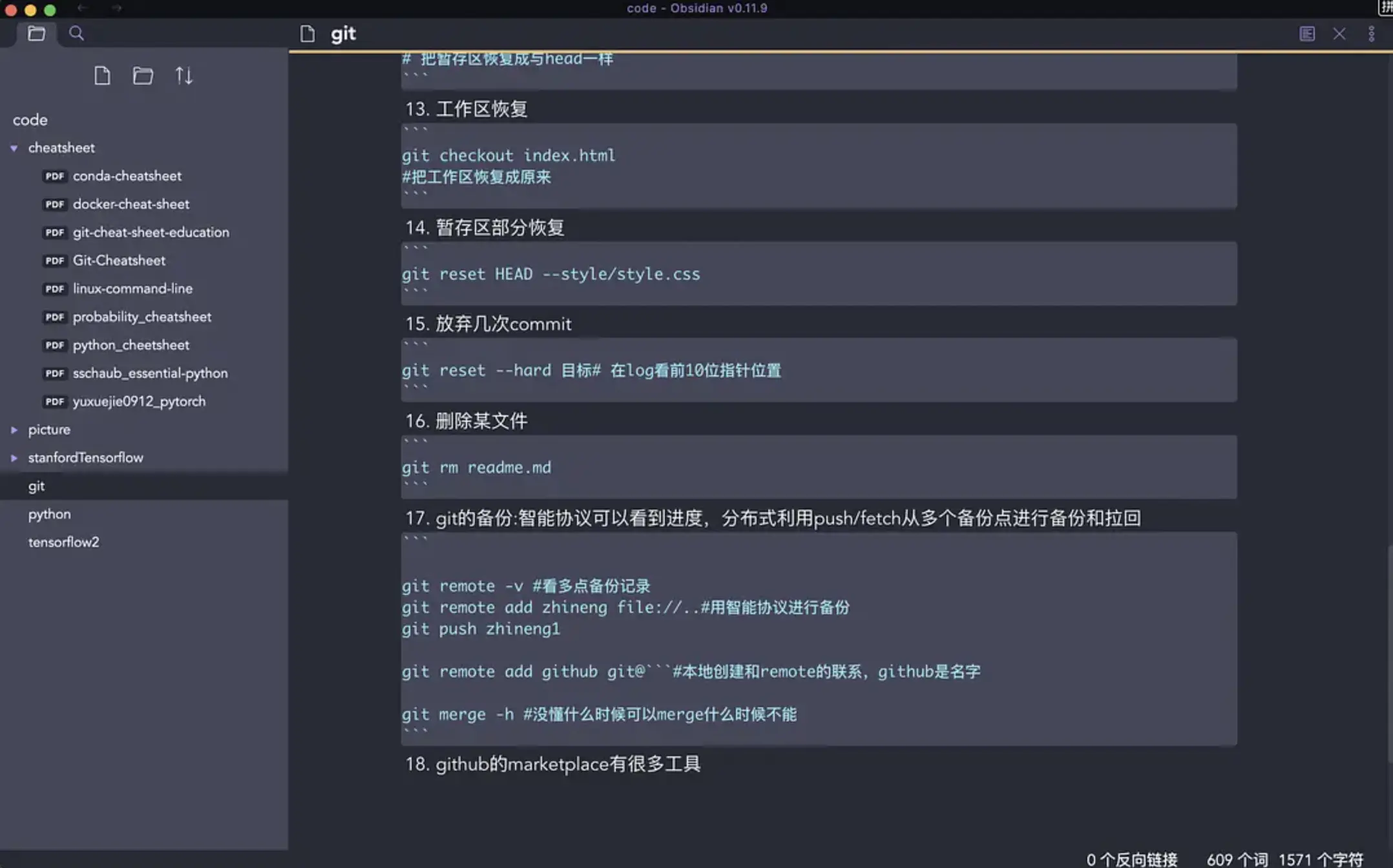Click the git note title
The height and width of the screenshot is (868, 1393).
pos(343,34)
